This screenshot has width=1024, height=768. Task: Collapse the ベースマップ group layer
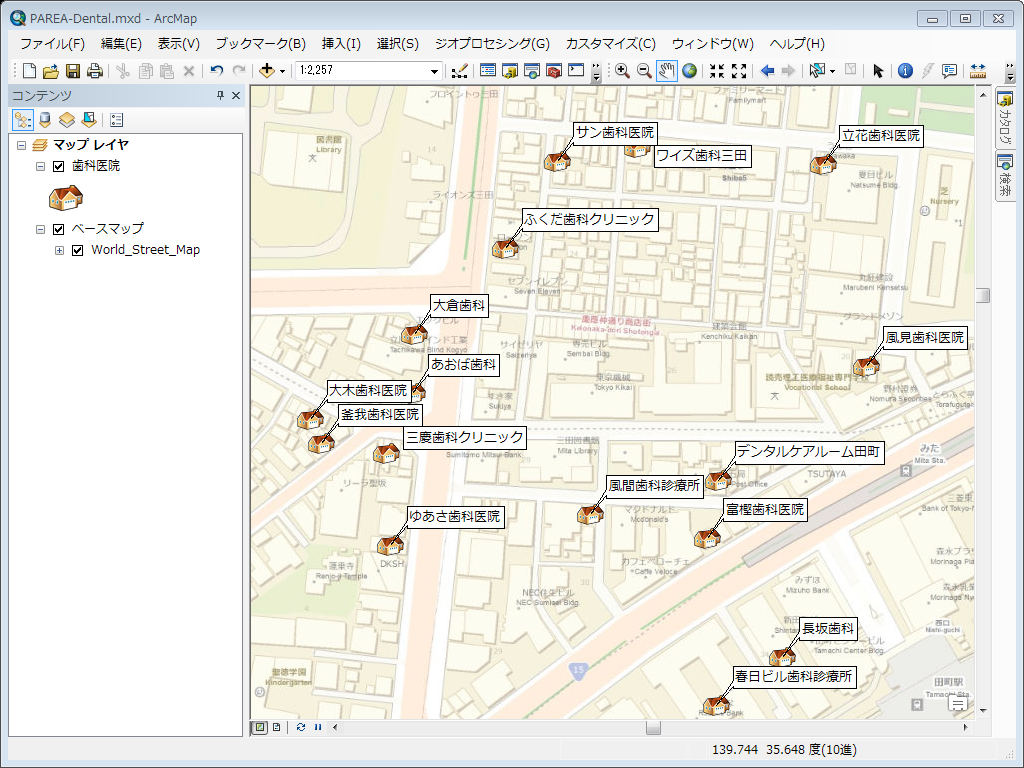[40, 229]
